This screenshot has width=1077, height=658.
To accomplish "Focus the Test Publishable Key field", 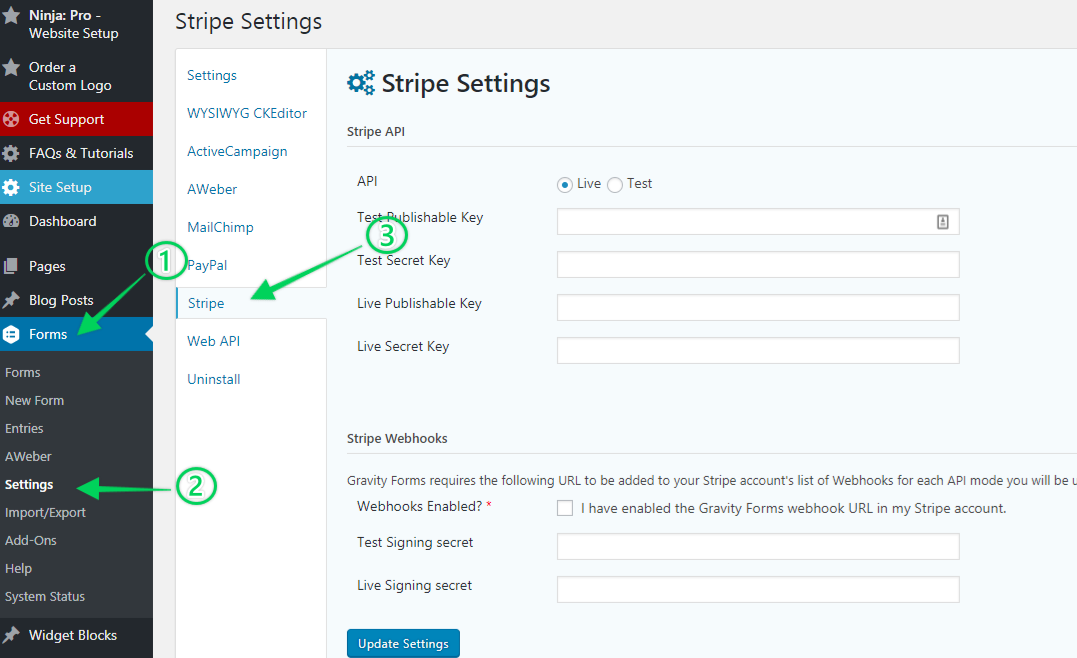I will pyautogui.click(x=758, y=222).
